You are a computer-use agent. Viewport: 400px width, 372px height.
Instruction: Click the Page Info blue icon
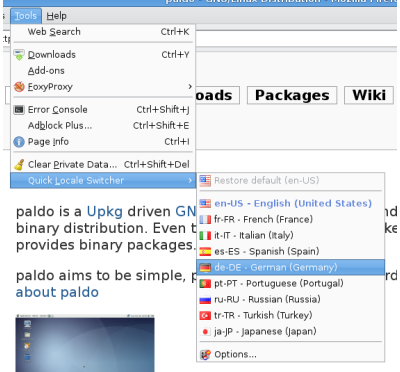click(19, 142)
